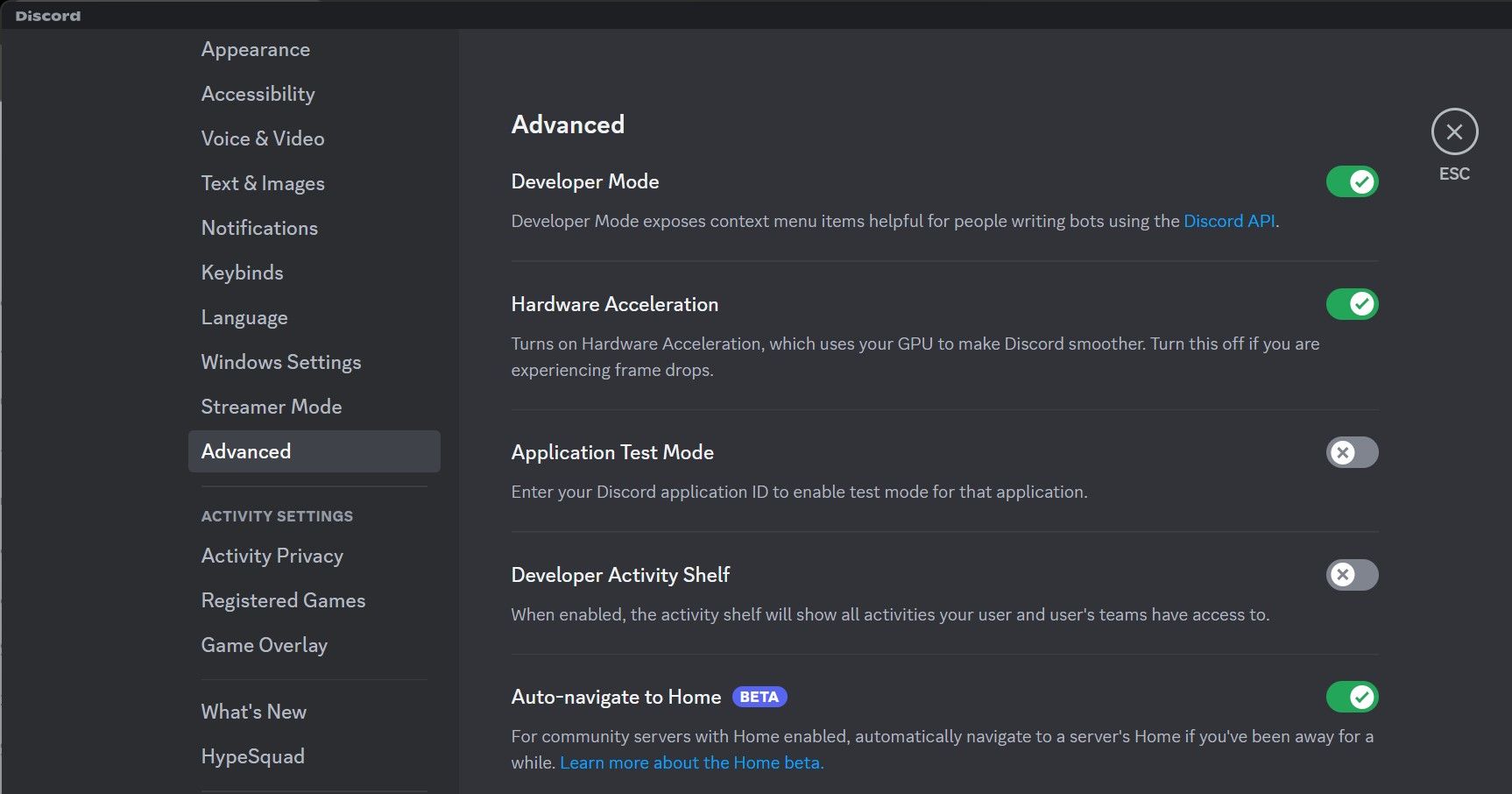Go to Registered Games
Image resolution: width=1512 pixels, height=794 pixels.
click(x=283, y=600)
